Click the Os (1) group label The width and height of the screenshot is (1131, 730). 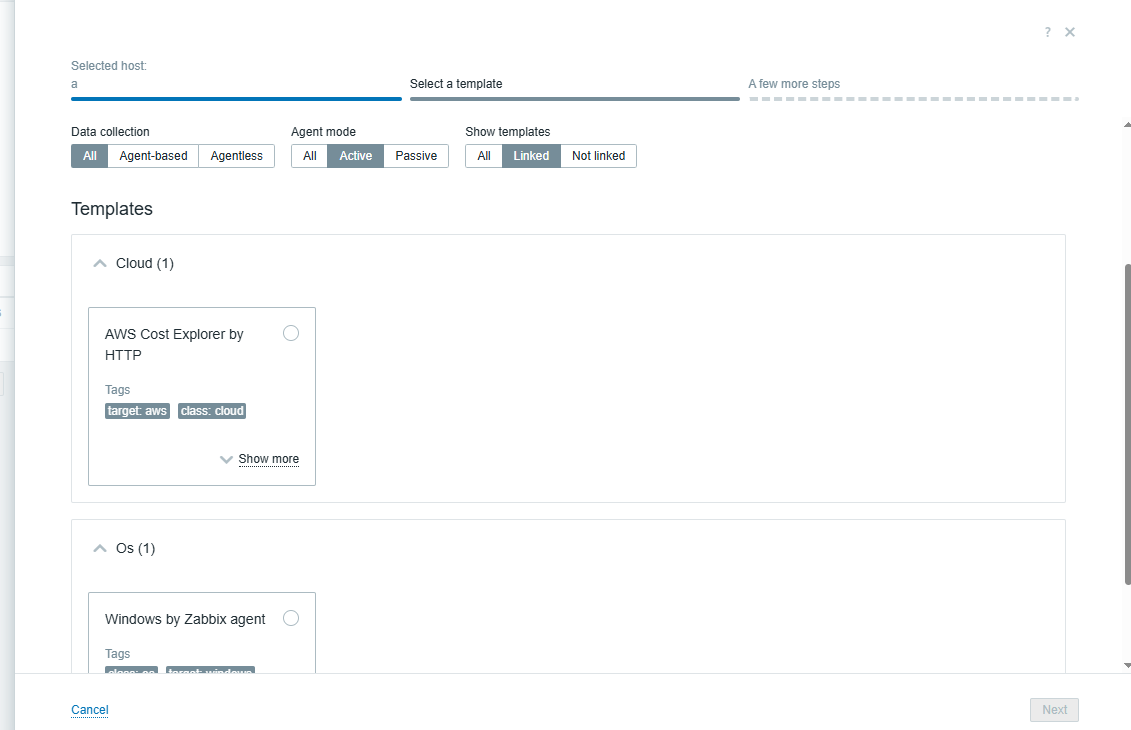[x=135, y=548]
